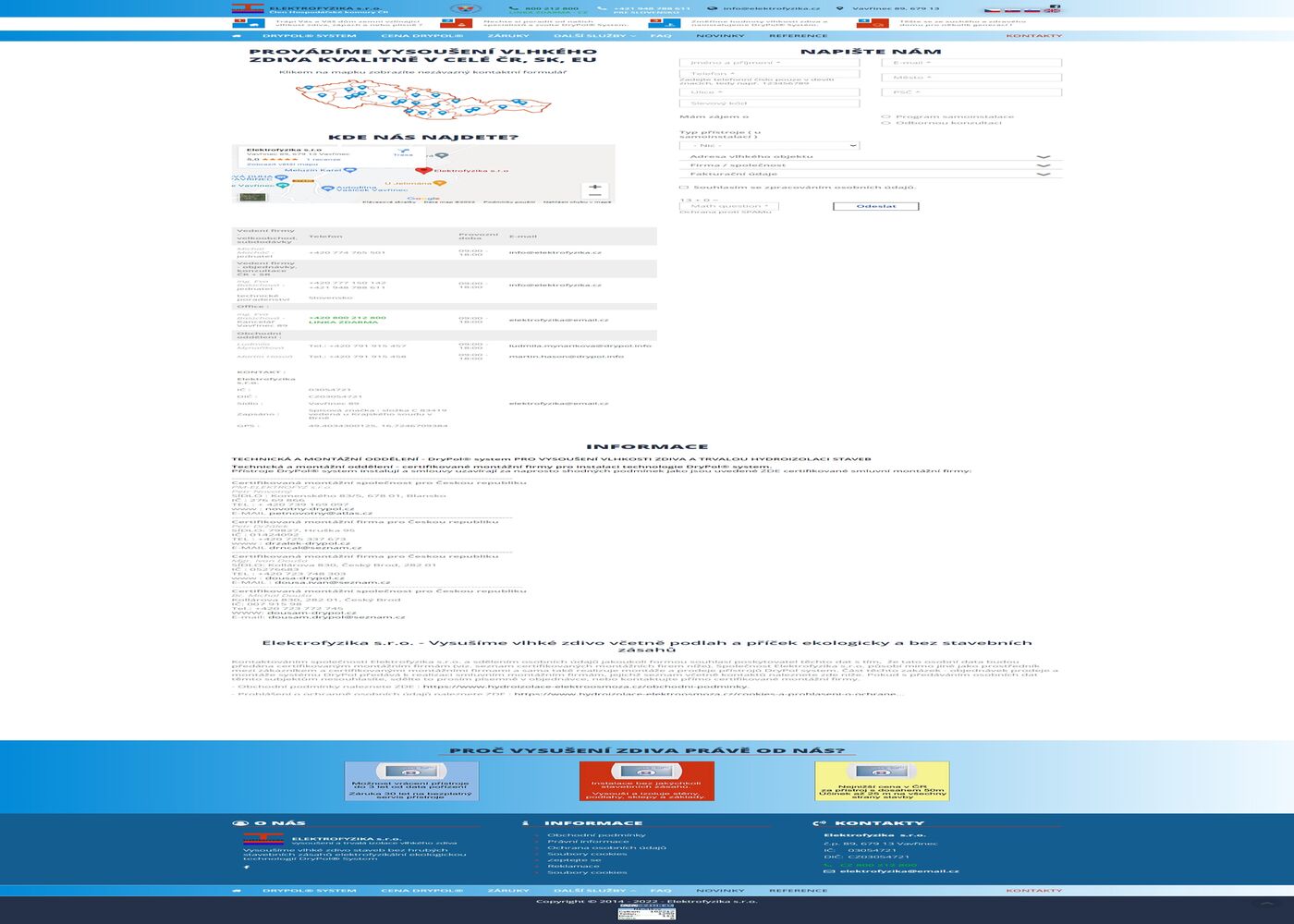The image size is (1294, 924).
Task: Expand Firma / společnost section
Action: [871, 165]
